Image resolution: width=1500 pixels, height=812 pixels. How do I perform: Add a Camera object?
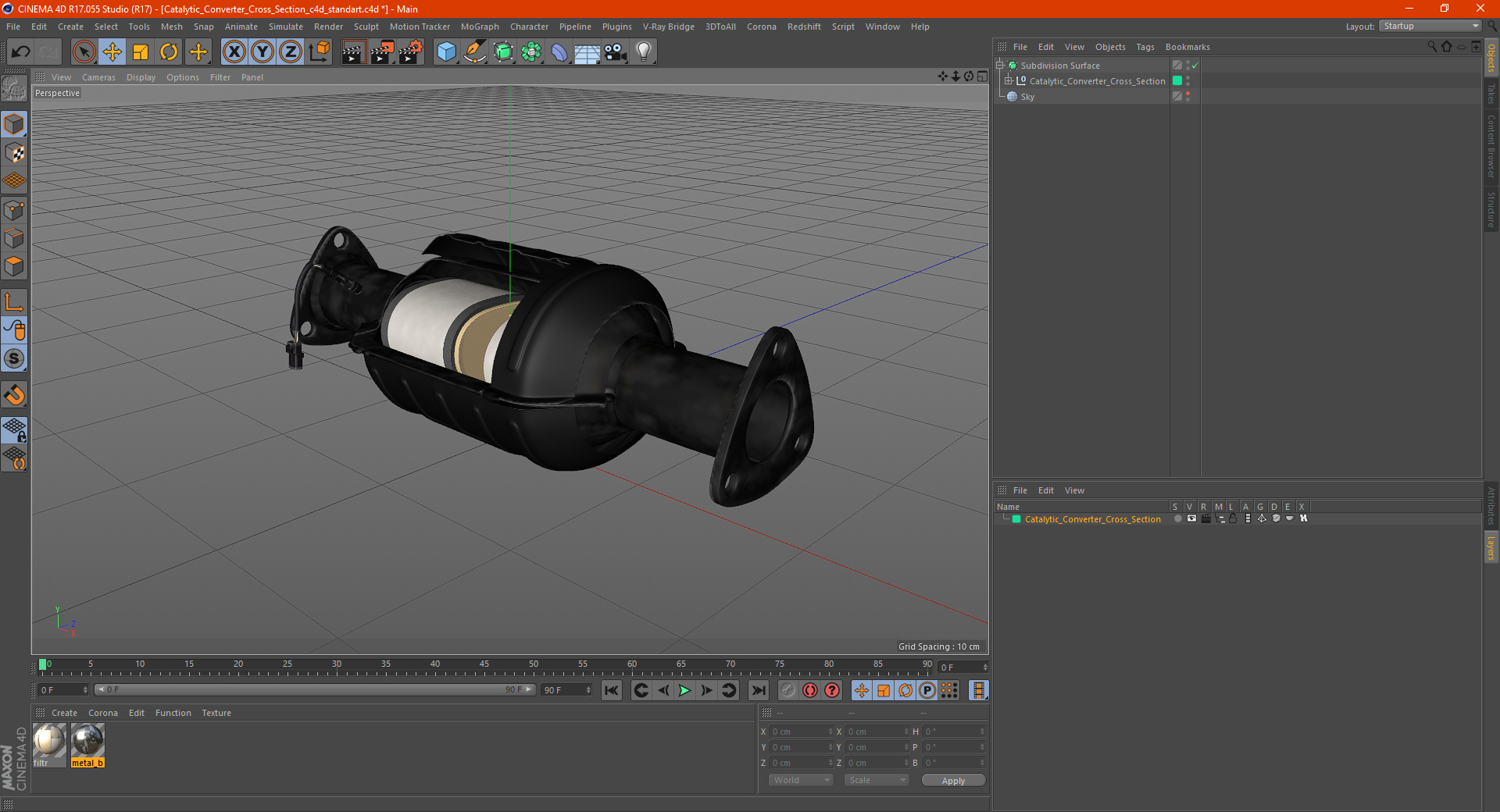616,52
